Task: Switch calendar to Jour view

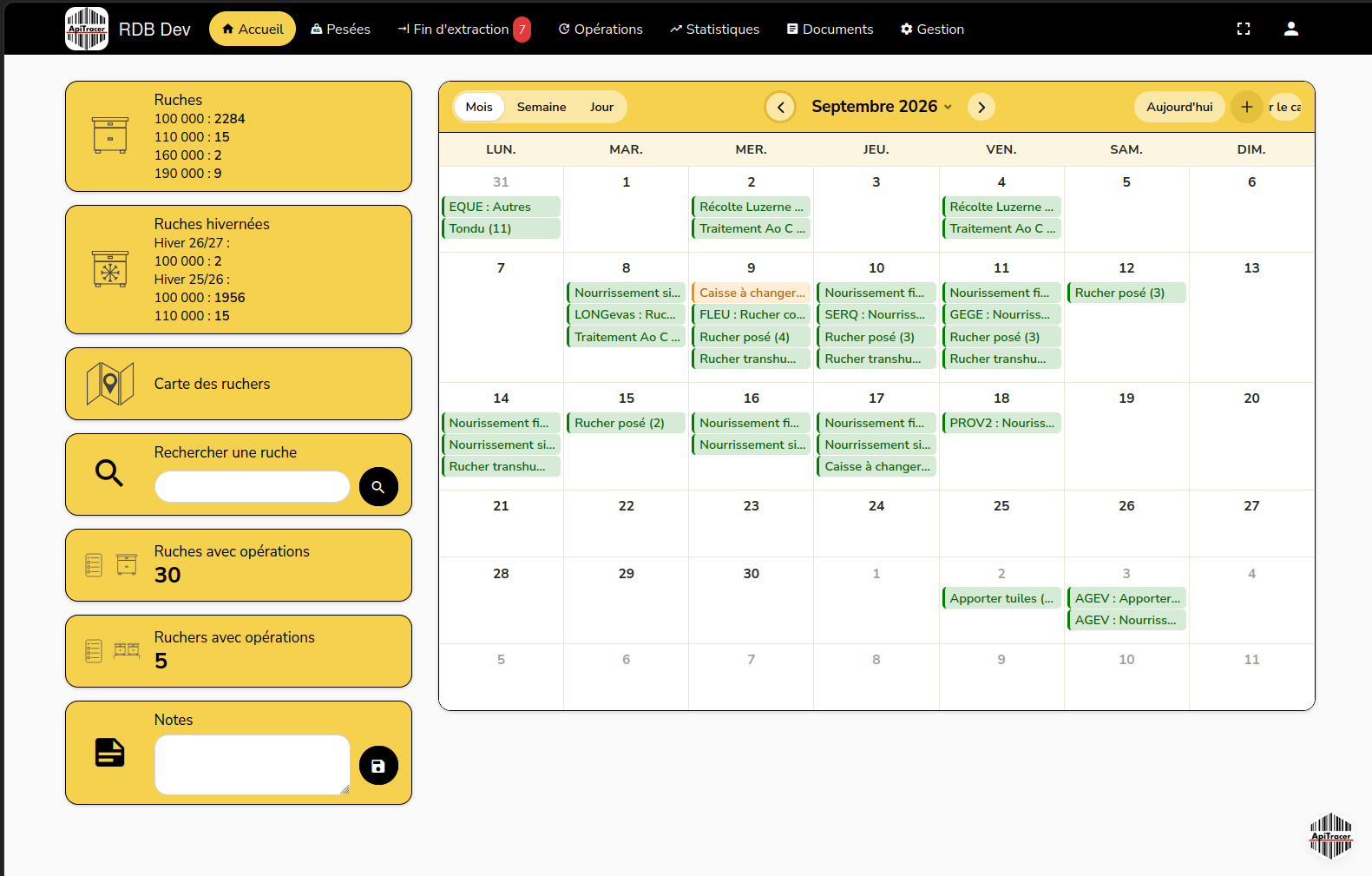Action: 601,107
